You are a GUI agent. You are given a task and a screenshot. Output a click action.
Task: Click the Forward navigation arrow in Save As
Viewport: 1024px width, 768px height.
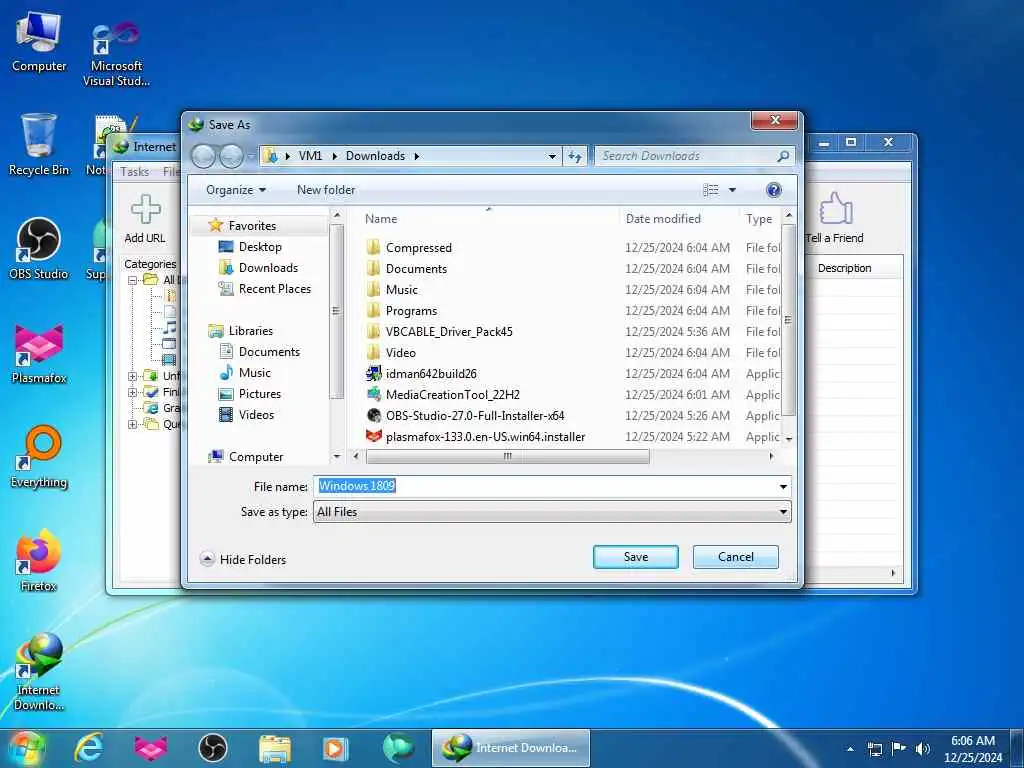231,156
